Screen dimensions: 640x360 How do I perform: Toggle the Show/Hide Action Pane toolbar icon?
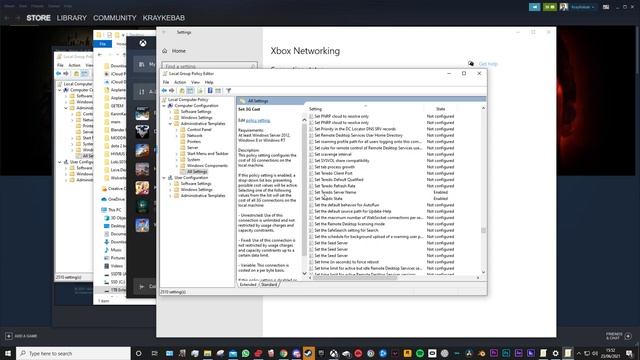(218, 91)
